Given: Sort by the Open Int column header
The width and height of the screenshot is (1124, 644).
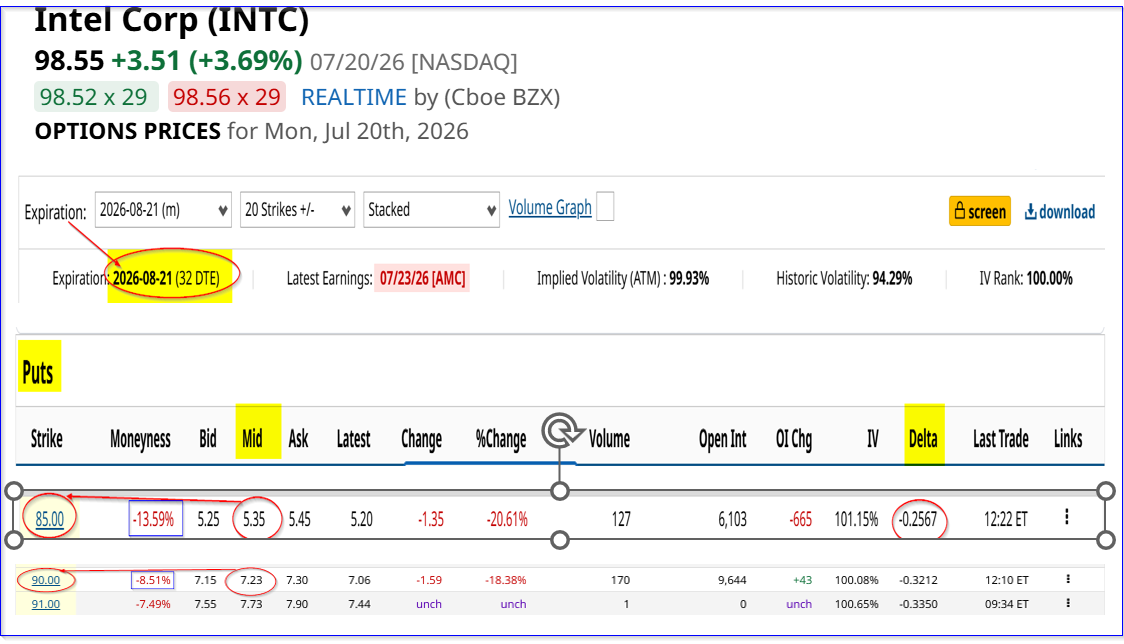Looking at the screenshot, I should click(723, 438).
